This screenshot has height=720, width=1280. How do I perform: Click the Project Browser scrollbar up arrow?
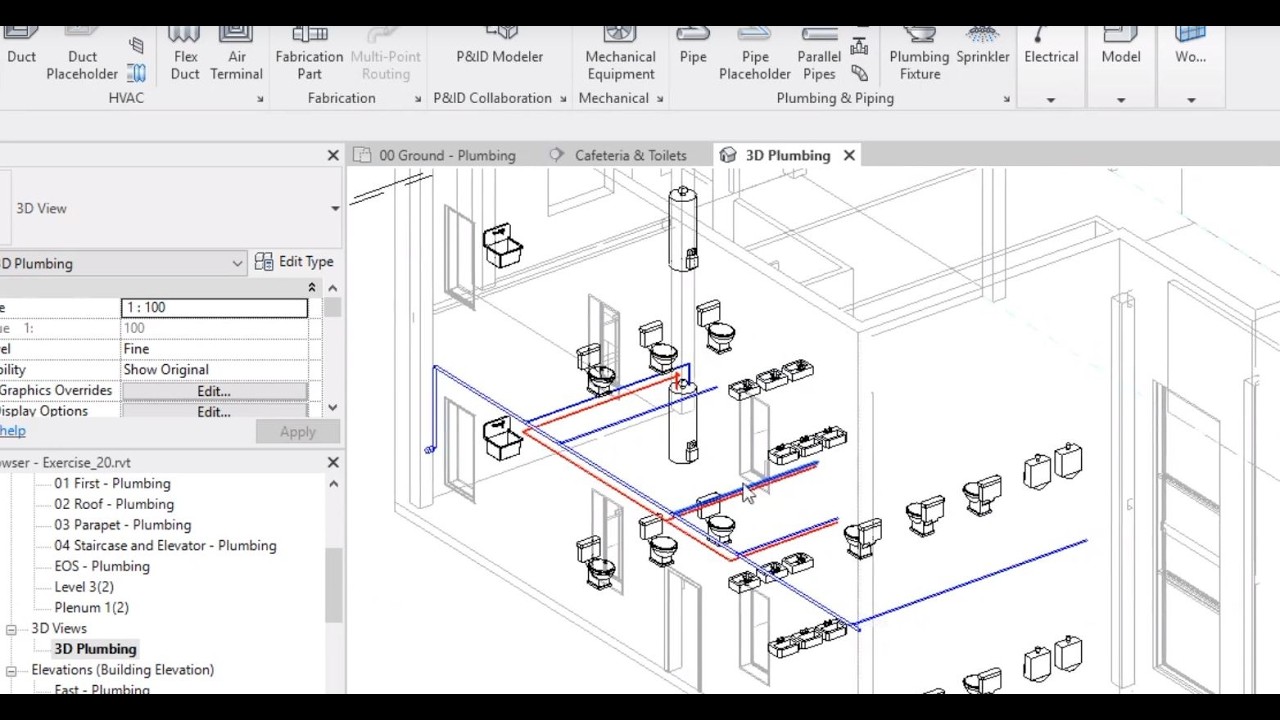[x=333, y=484]
